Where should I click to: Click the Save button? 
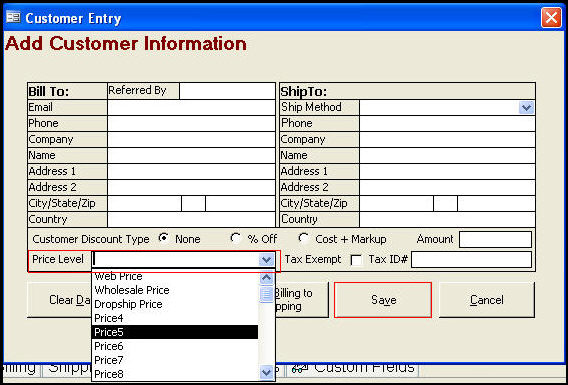[x=383, y=300]
